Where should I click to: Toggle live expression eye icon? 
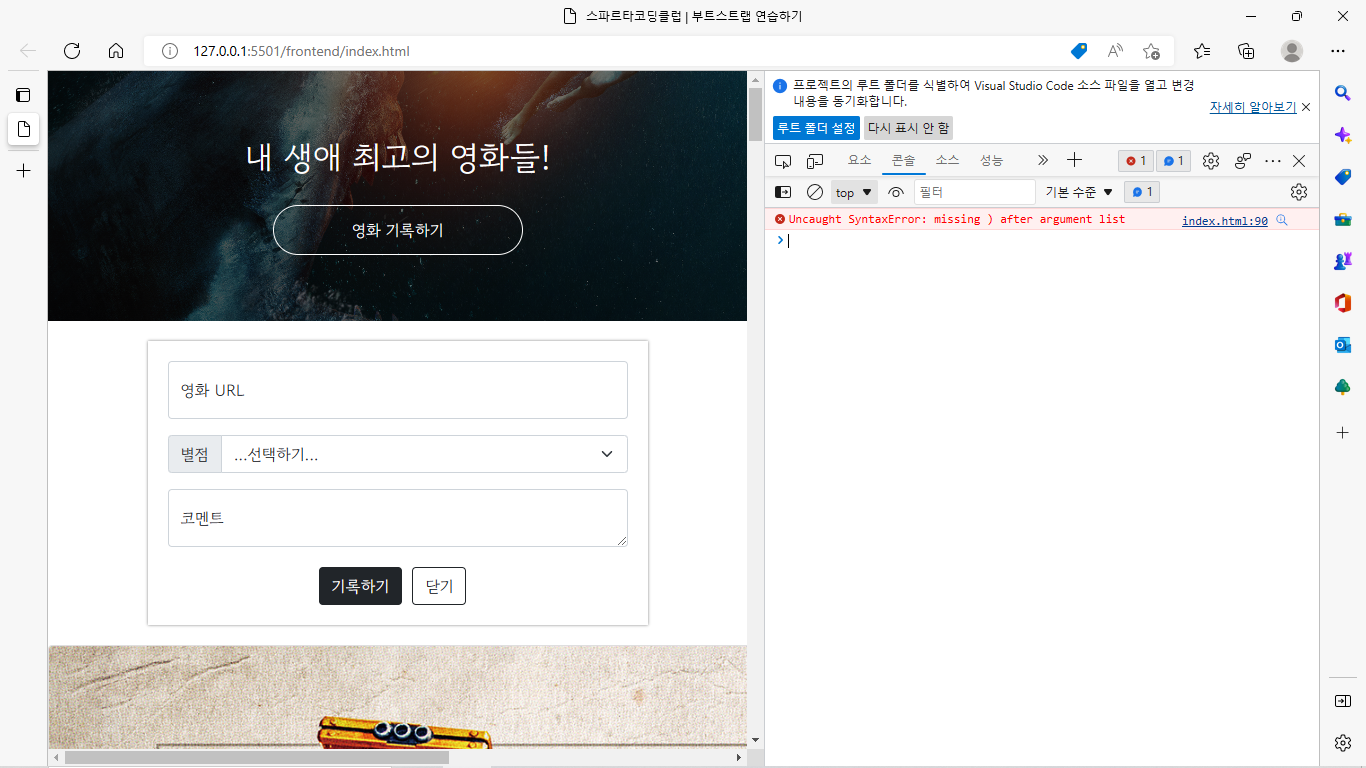click(896, 192)
